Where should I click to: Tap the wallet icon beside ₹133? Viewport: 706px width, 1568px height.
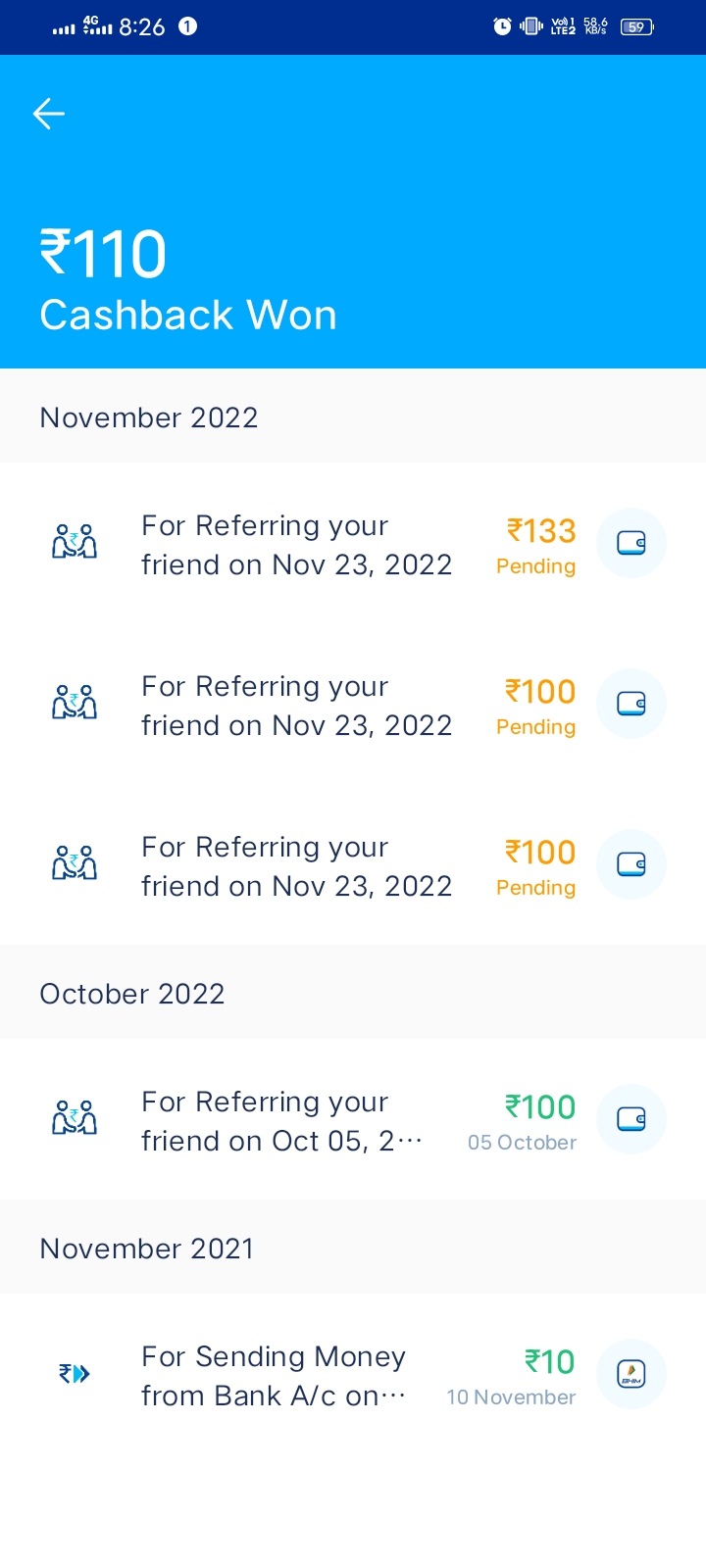(631, 543)
